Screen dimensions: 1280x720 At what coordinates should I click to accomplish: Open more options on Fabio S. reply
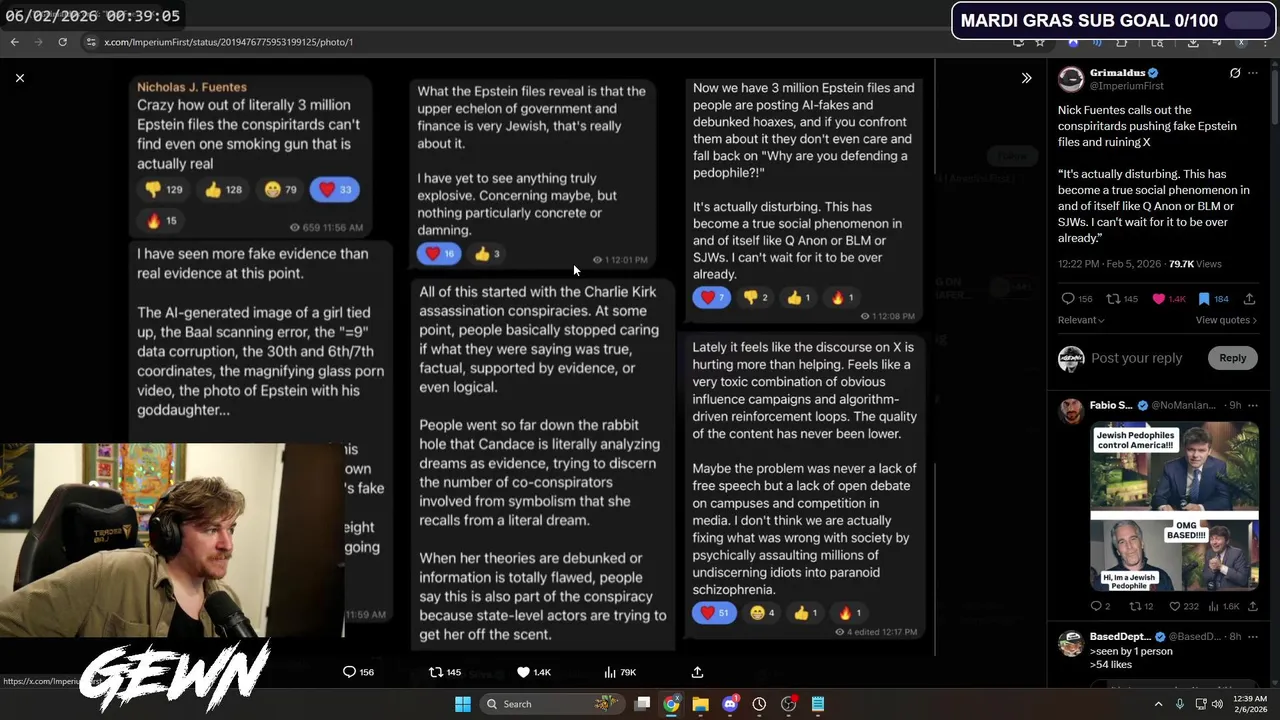click(1253, 405)
